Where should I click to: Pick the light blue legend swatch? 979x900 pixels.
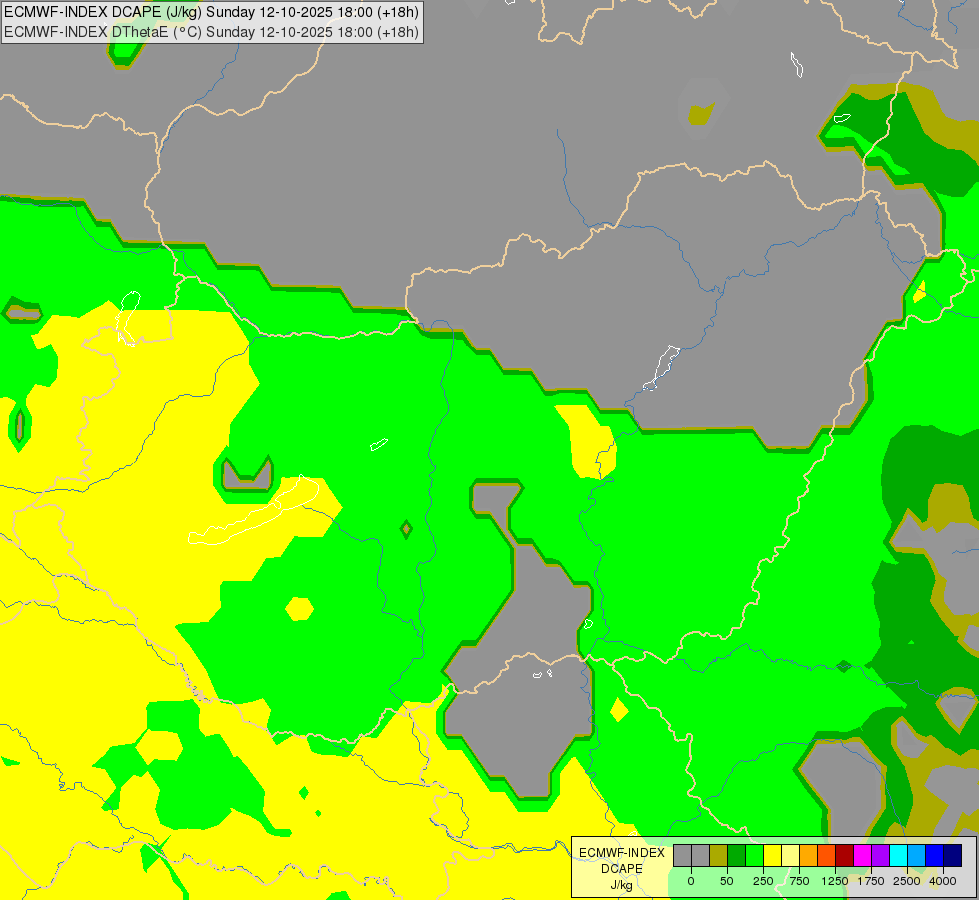(x=918, y=856)
